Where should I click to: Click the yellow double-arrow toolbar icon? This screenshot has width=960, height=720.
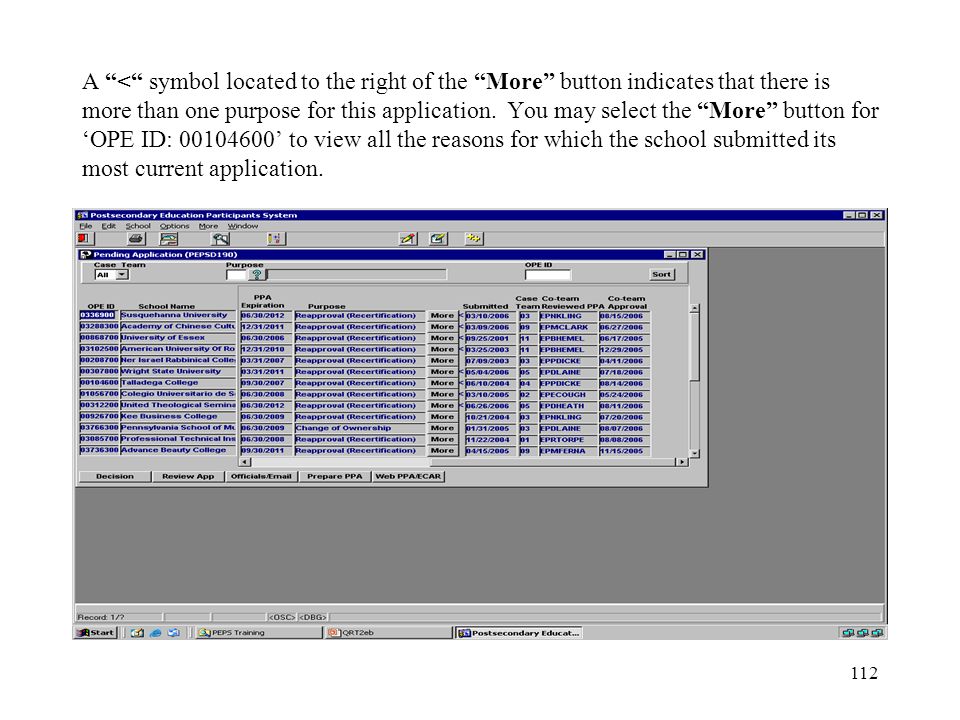point(474,238)
